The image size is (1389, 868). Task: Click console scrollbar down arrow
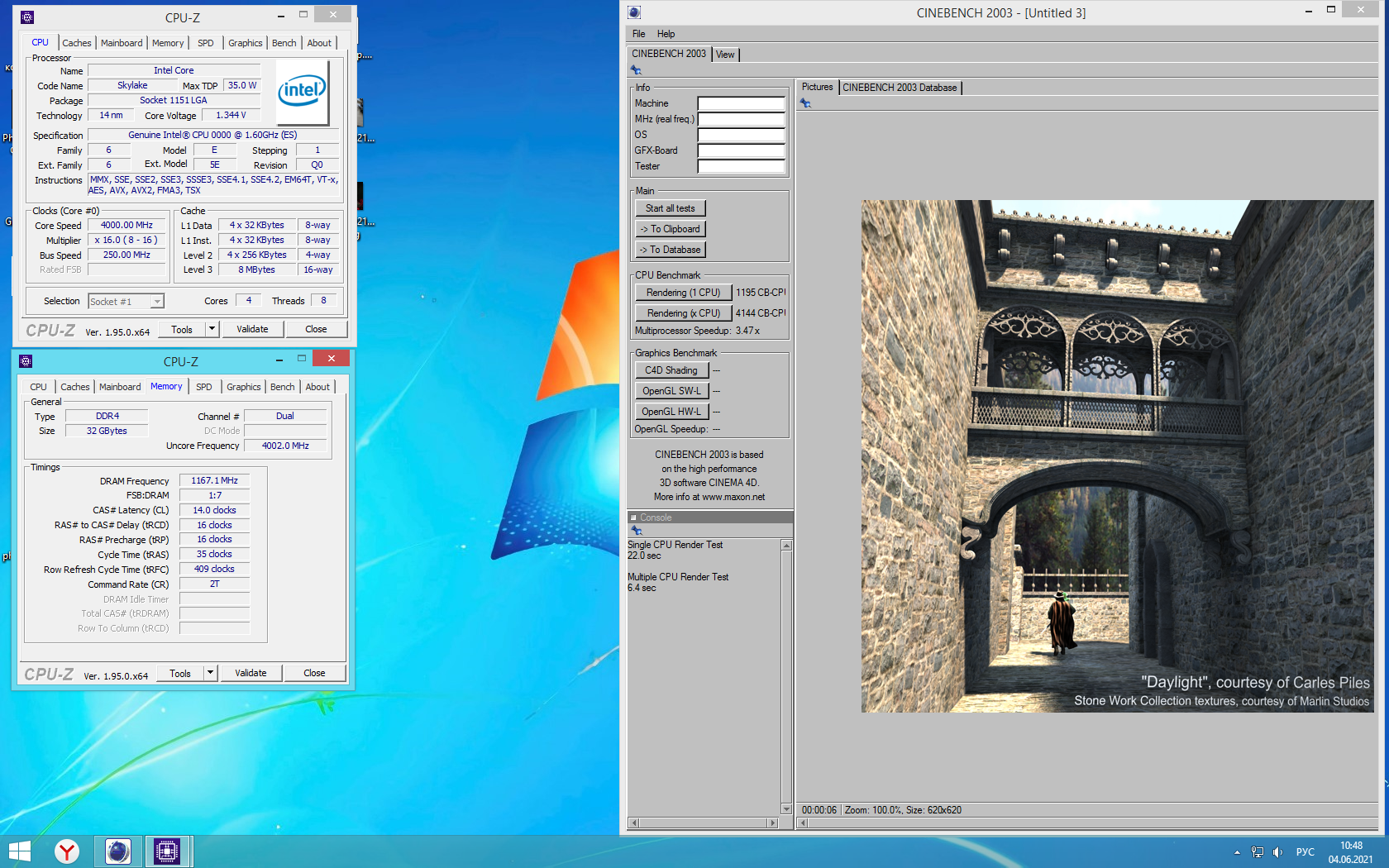(x=786, y=808)
